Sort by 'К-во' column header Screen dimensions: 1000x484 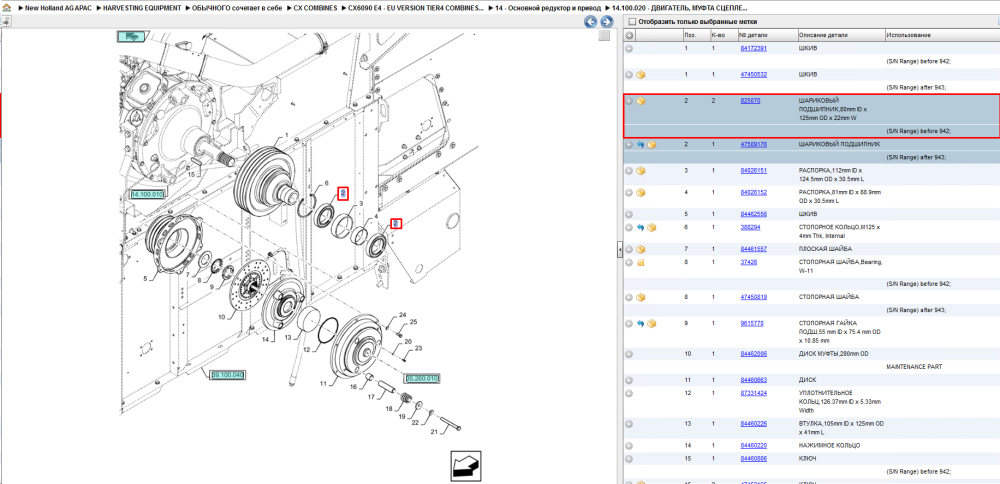pyautogui.click(x=717, y=35)
